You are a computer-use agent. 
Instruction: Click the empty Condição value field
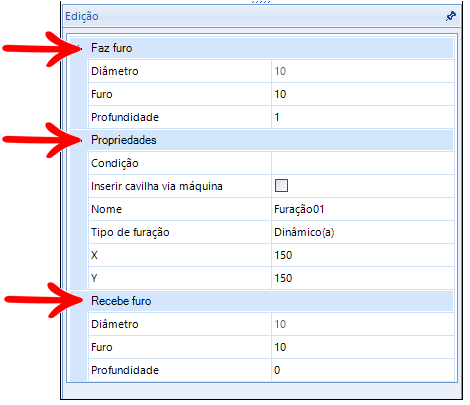[363, 163]
